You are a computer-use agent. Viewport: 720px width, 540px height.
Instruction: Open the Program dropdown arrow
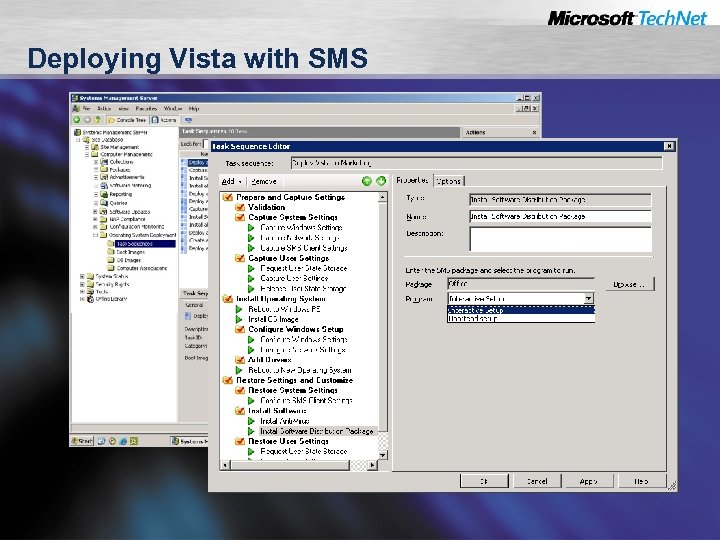click(589, 299)
